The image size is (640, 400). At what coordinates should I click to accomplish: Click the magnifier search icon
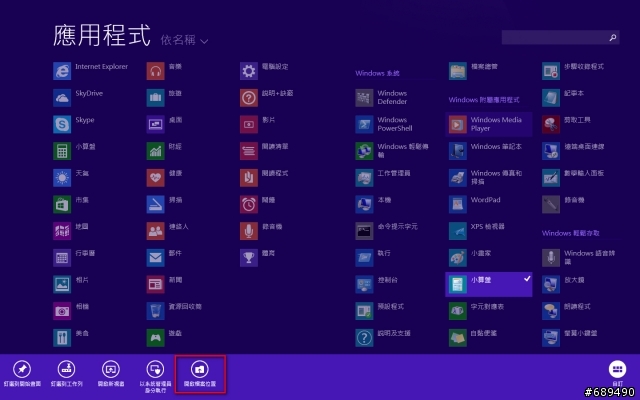pos(613,38)
